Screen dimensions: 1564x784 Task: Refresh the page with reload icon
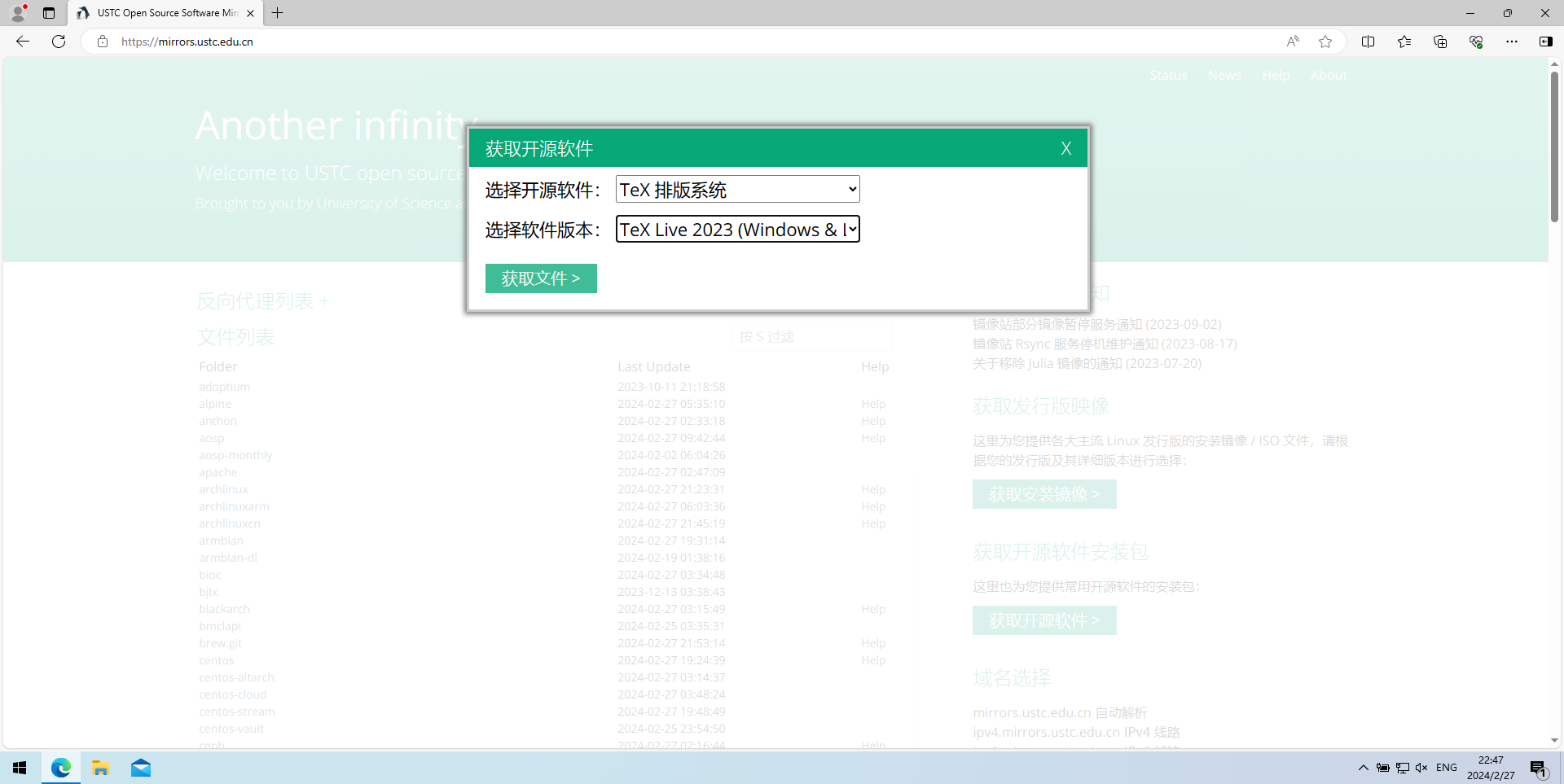[x=59, y=42]
